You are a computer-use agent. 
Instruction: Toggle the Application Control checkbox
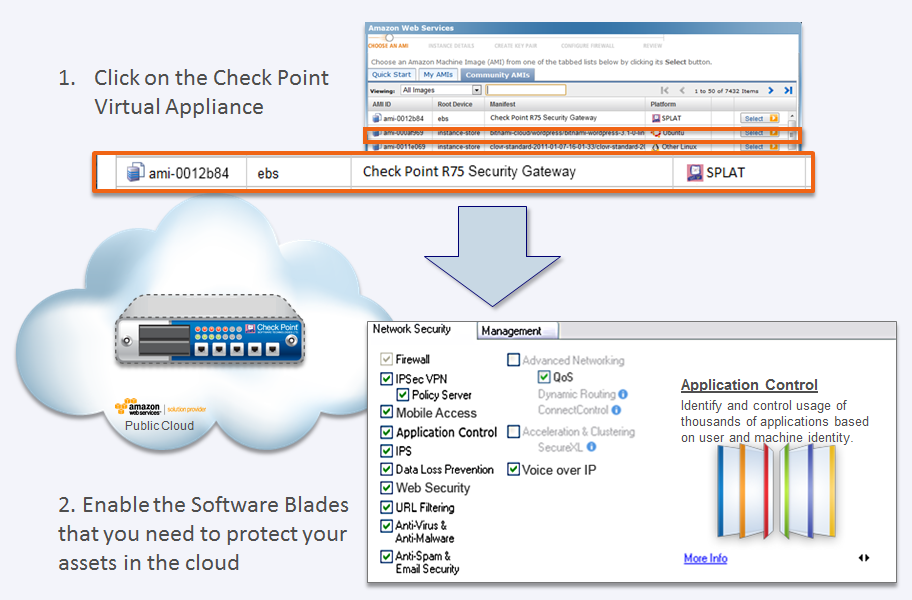click(386, 432)
